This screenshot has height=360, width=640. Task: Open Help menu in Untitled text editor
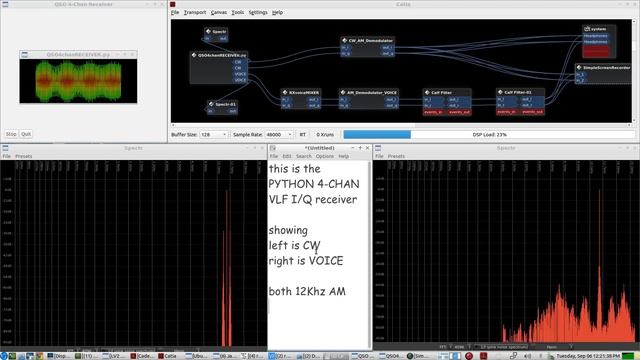click(344, 156)
